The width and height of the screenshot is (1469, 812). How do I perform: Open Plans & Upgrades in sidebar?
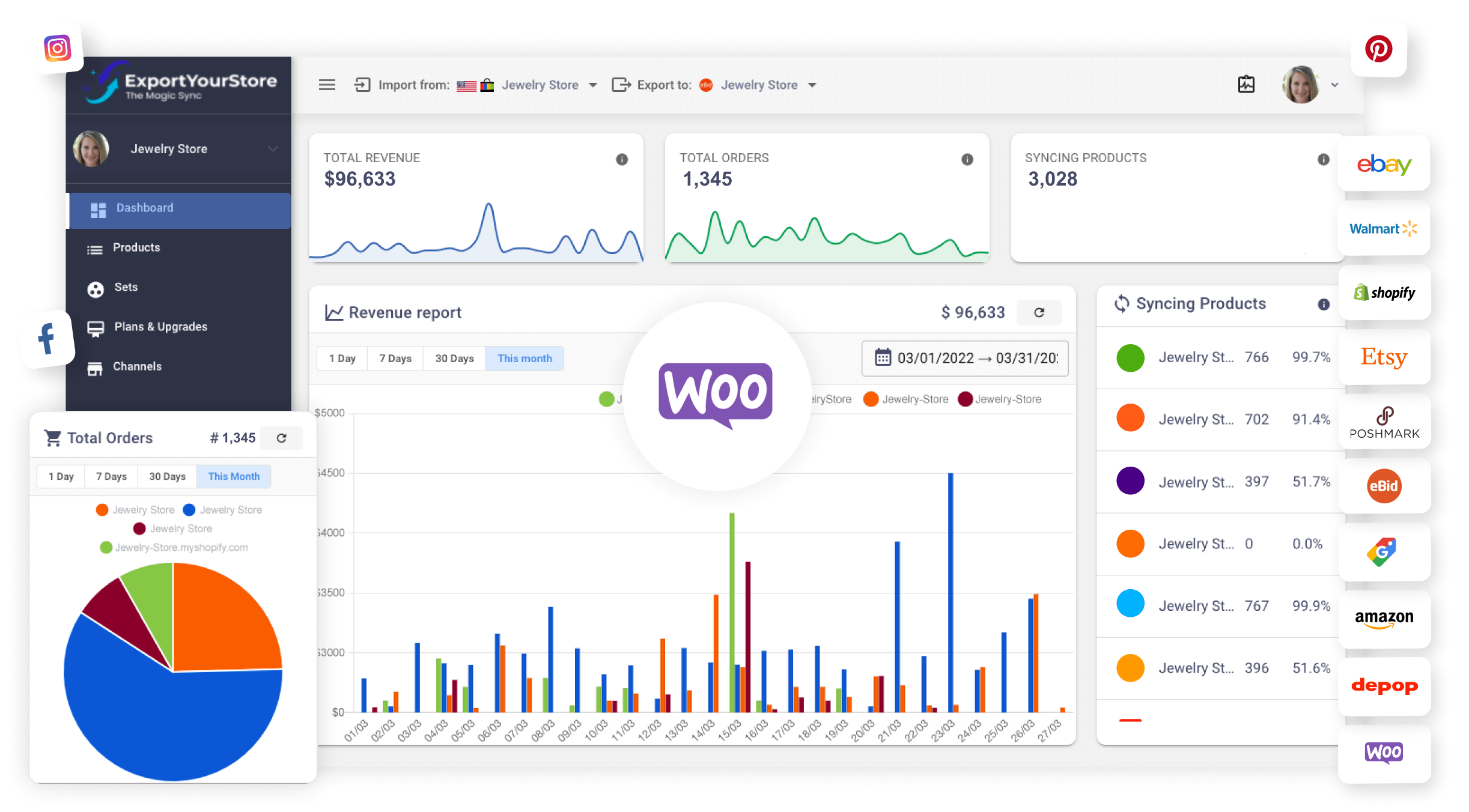(x=160, y=327)
